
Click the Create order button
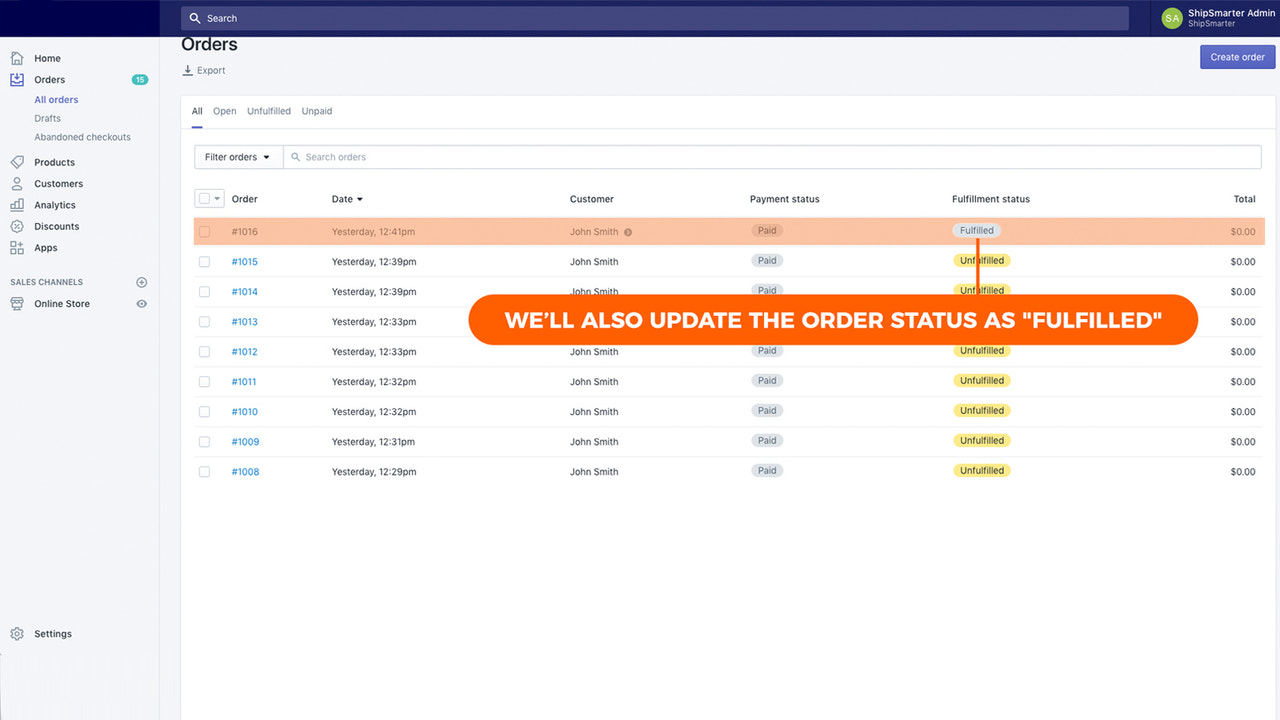click(x=1237, y=57)
